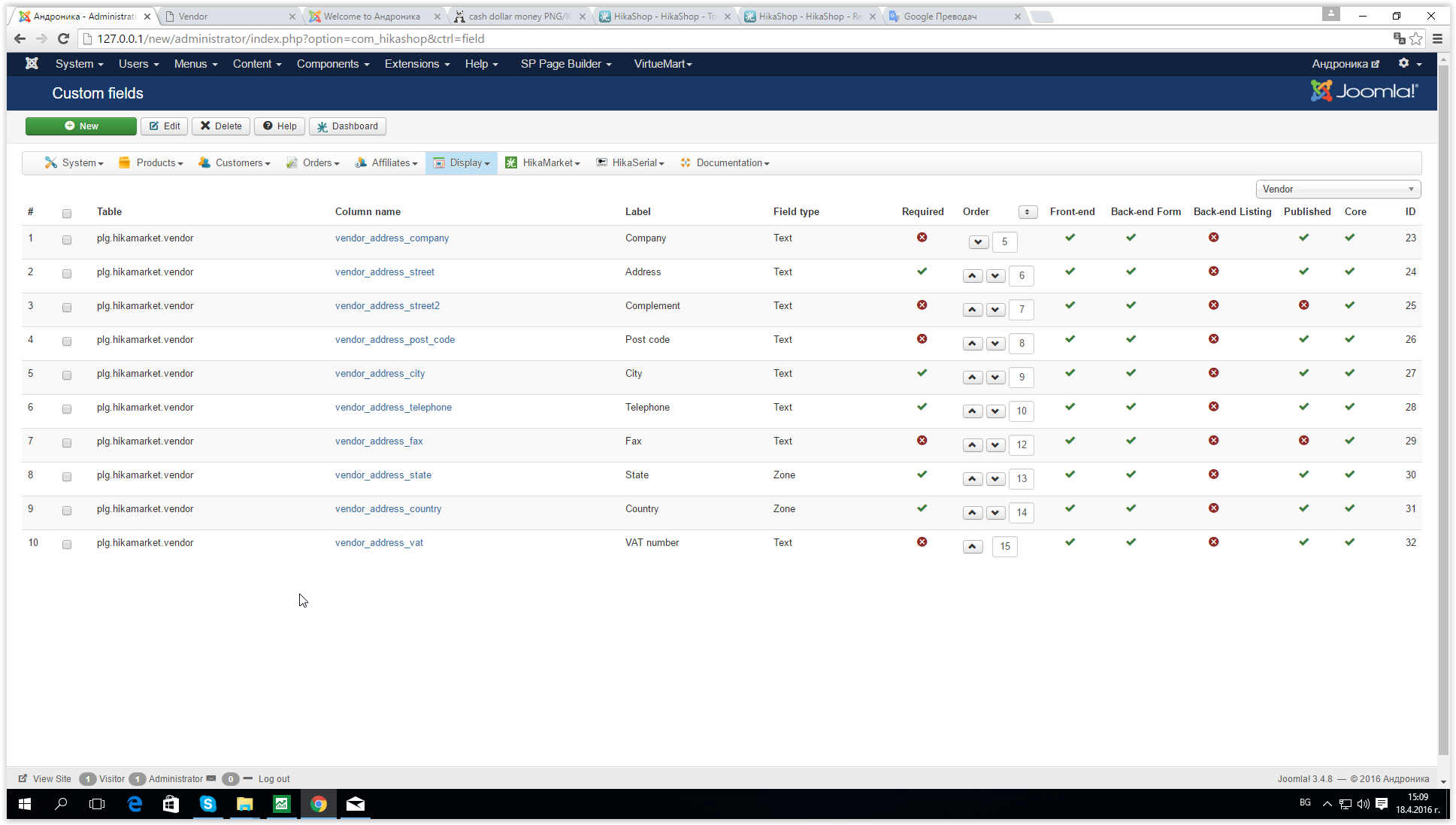Viewport: 1456px width, 825px height.
Task: Open vendor_address_country field link
Action: 388,509
